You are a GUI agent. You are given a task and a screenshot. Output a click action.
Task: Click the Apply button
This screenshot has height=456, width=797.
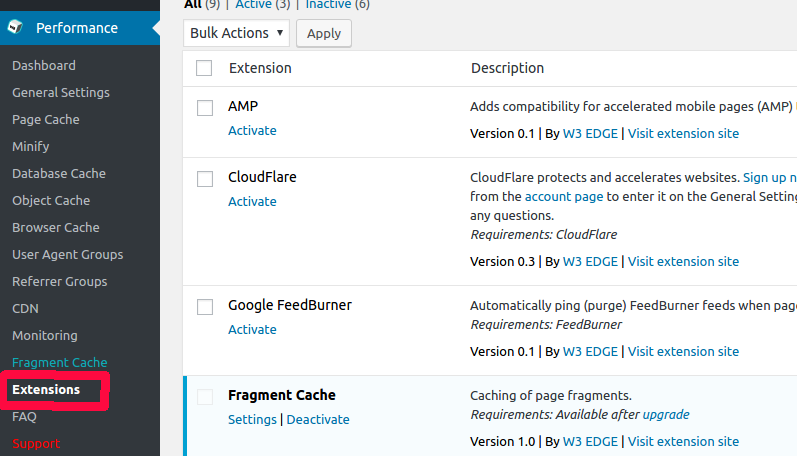pyautogui.click(x=324, y=34)
